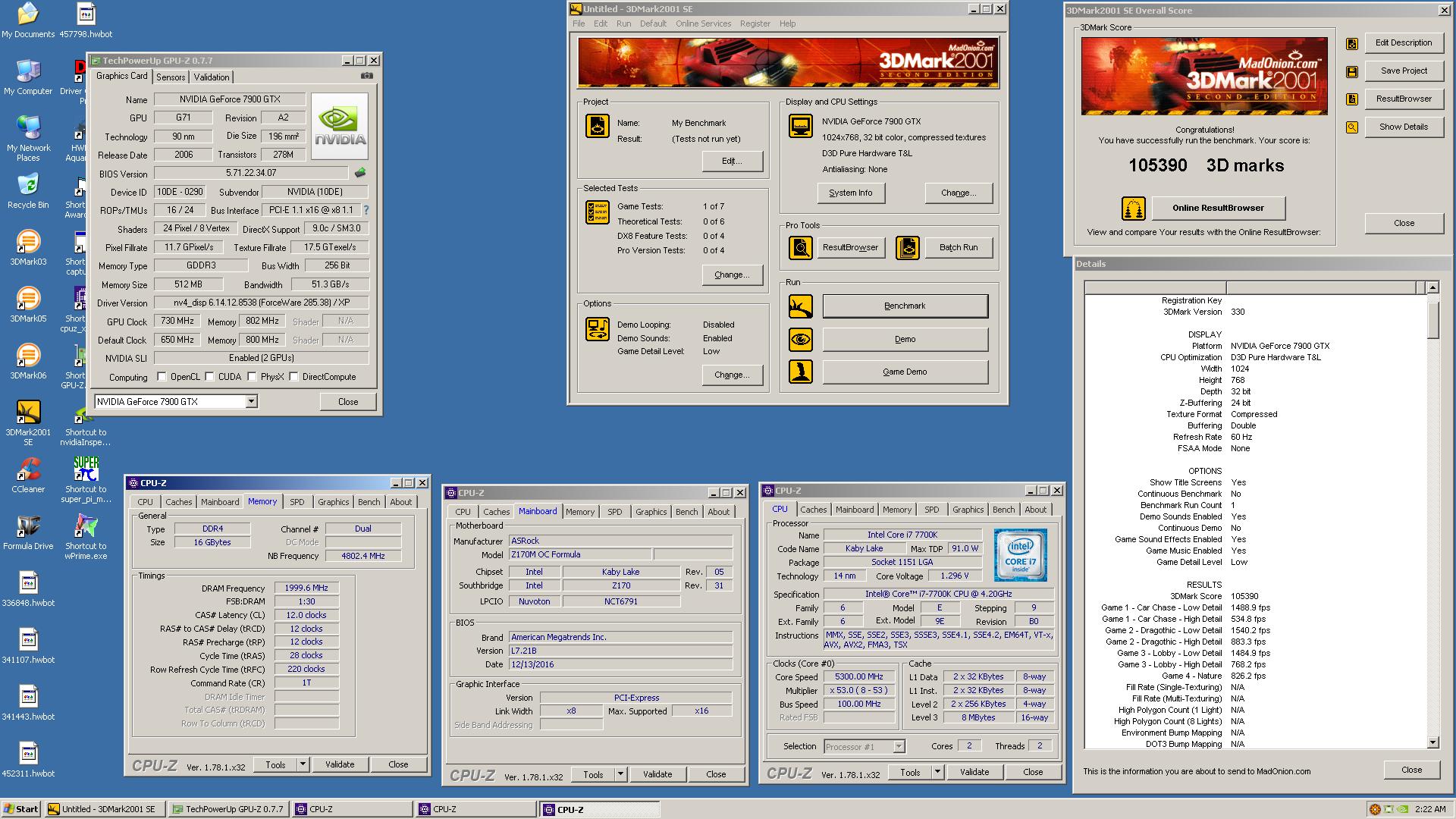Click Details list scroll down arrow
The image size is (1456, 819).
(1432, 742)
